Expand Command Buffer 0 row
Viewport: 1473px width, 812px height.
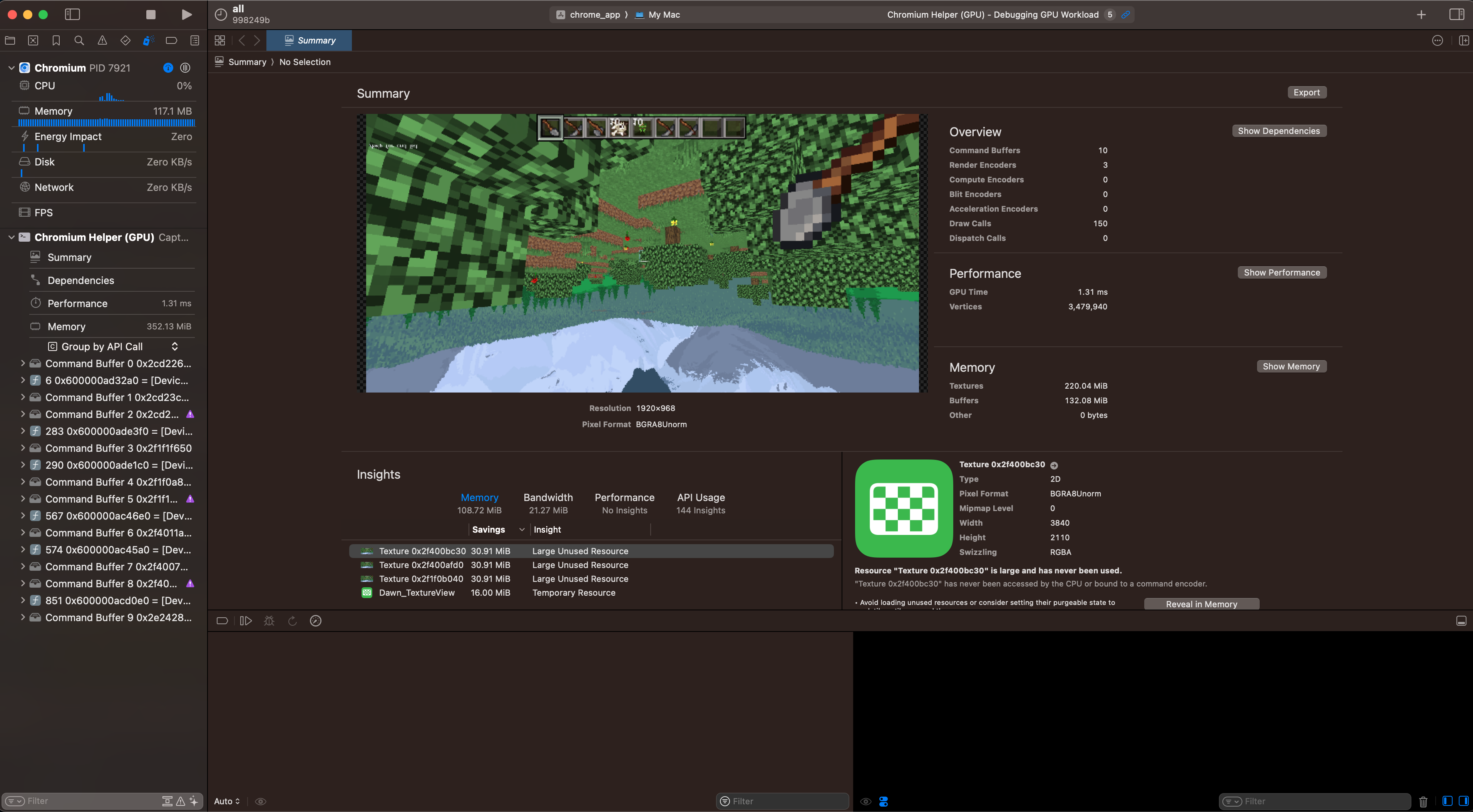(23, 363)
